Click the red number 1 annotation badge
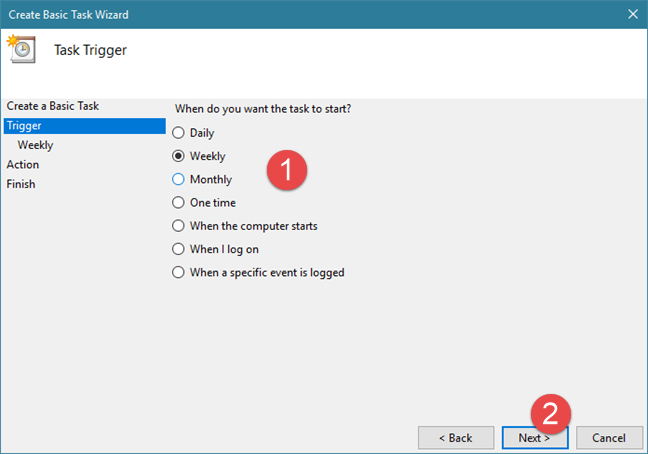 pyautogui.click(x=285, y=169)
